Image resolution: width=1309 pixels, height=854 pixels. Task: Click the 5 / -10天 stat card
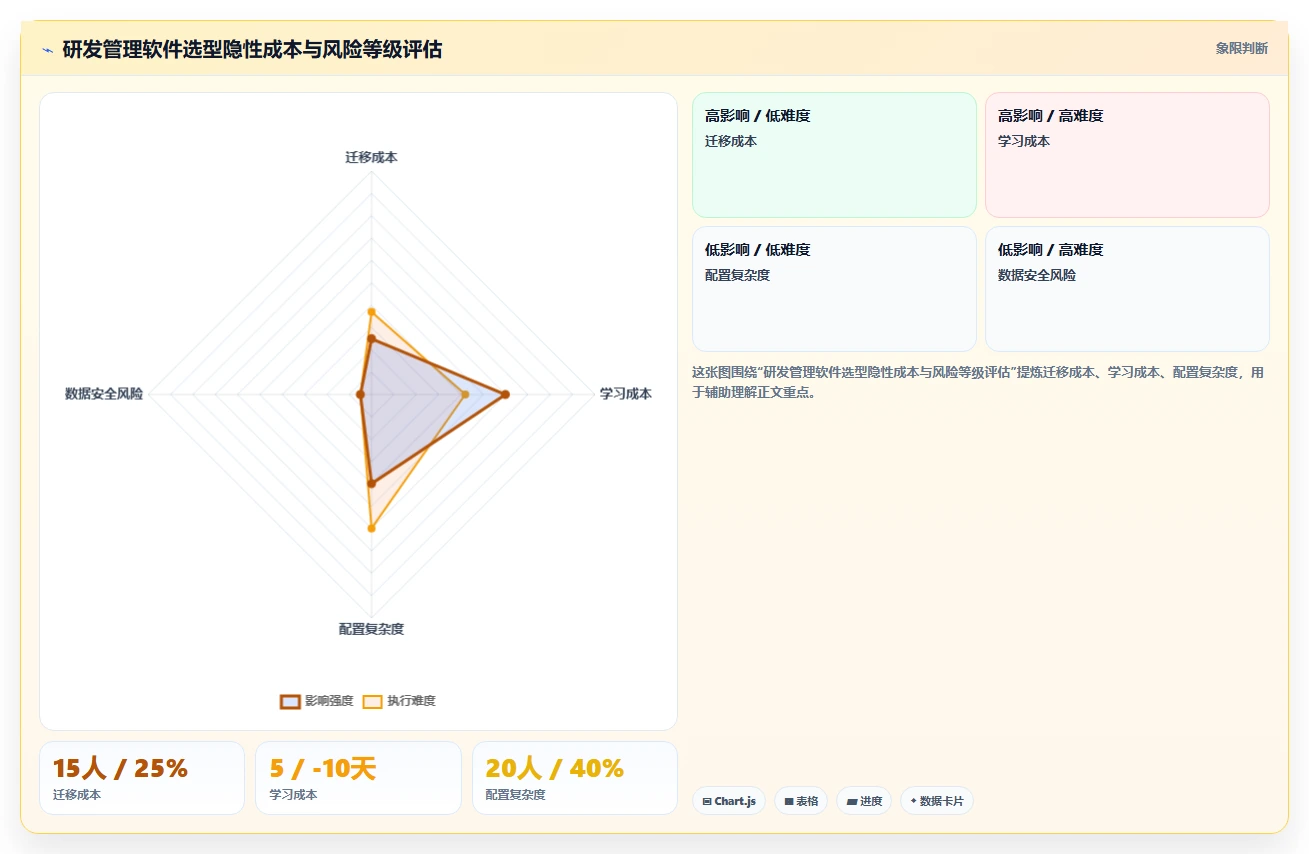[x=358, y=778]
